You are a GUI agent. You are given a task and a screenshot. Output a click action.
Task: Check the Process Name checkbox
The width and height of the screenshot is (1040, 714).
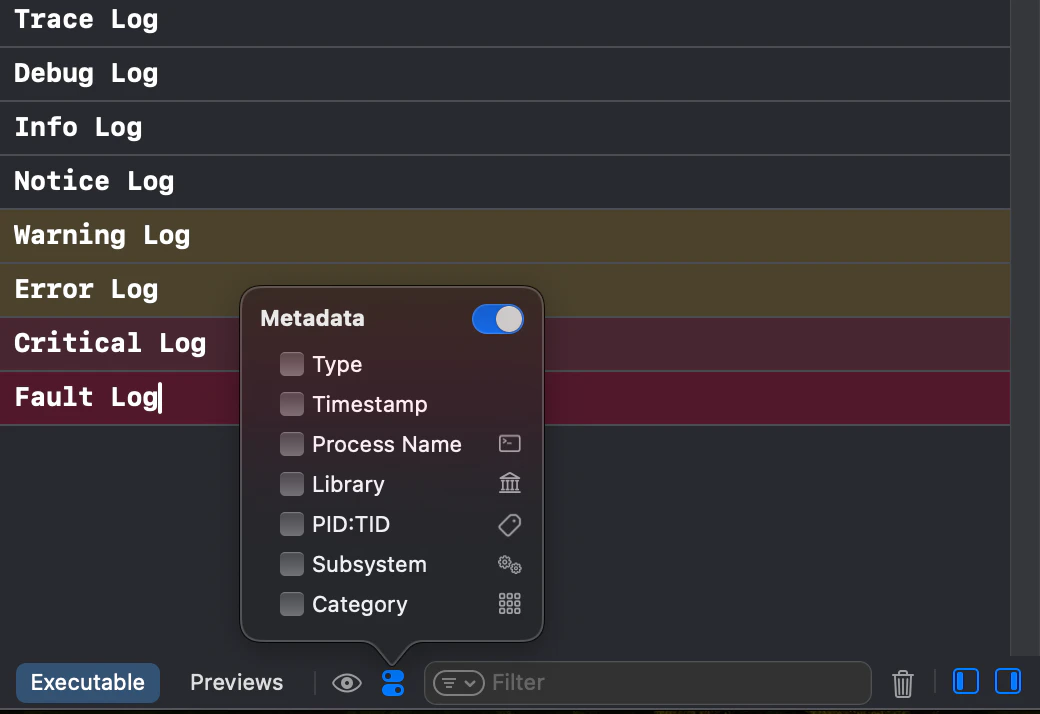tap(292, 444)
